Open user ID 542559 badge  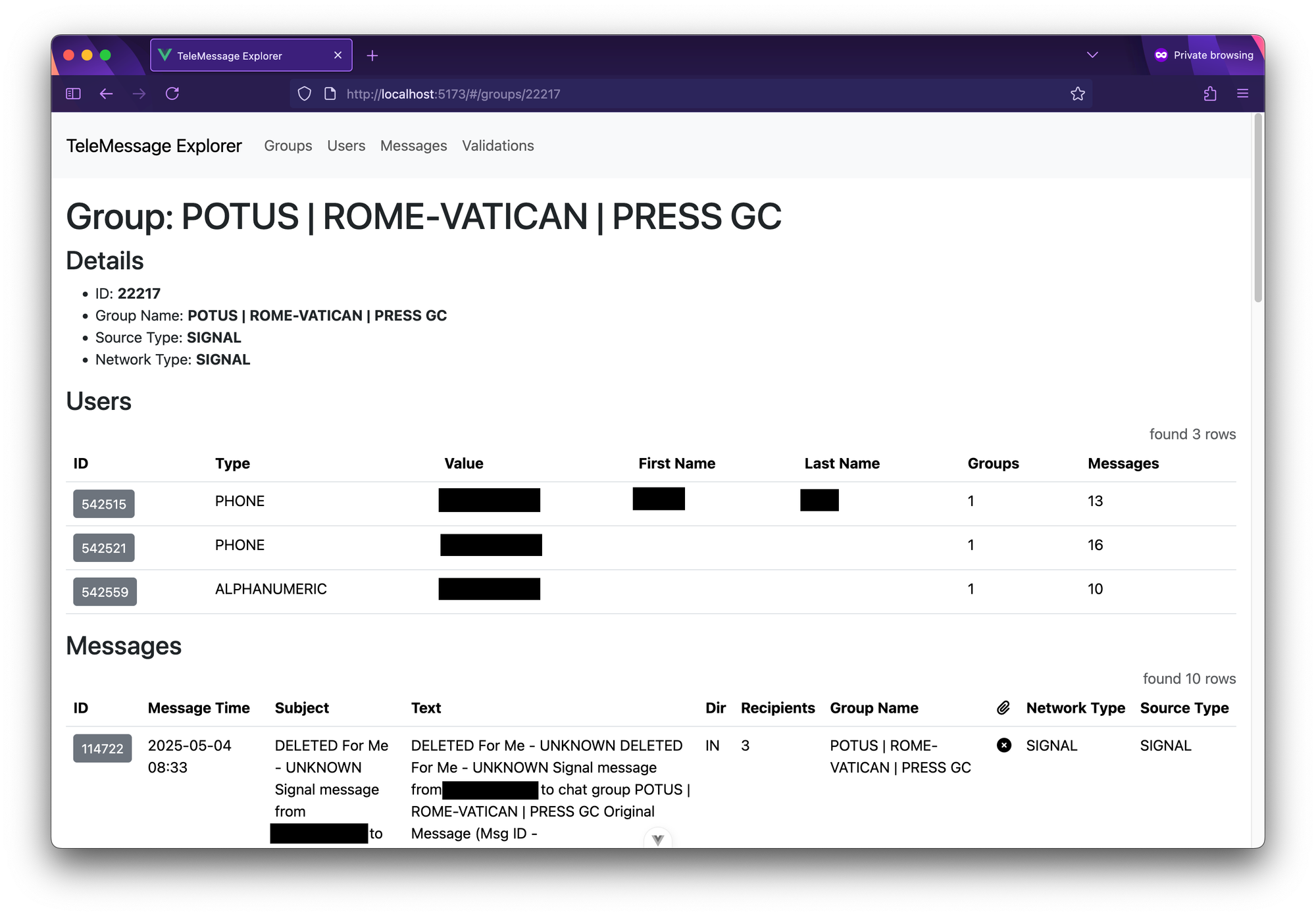point(105,592)
